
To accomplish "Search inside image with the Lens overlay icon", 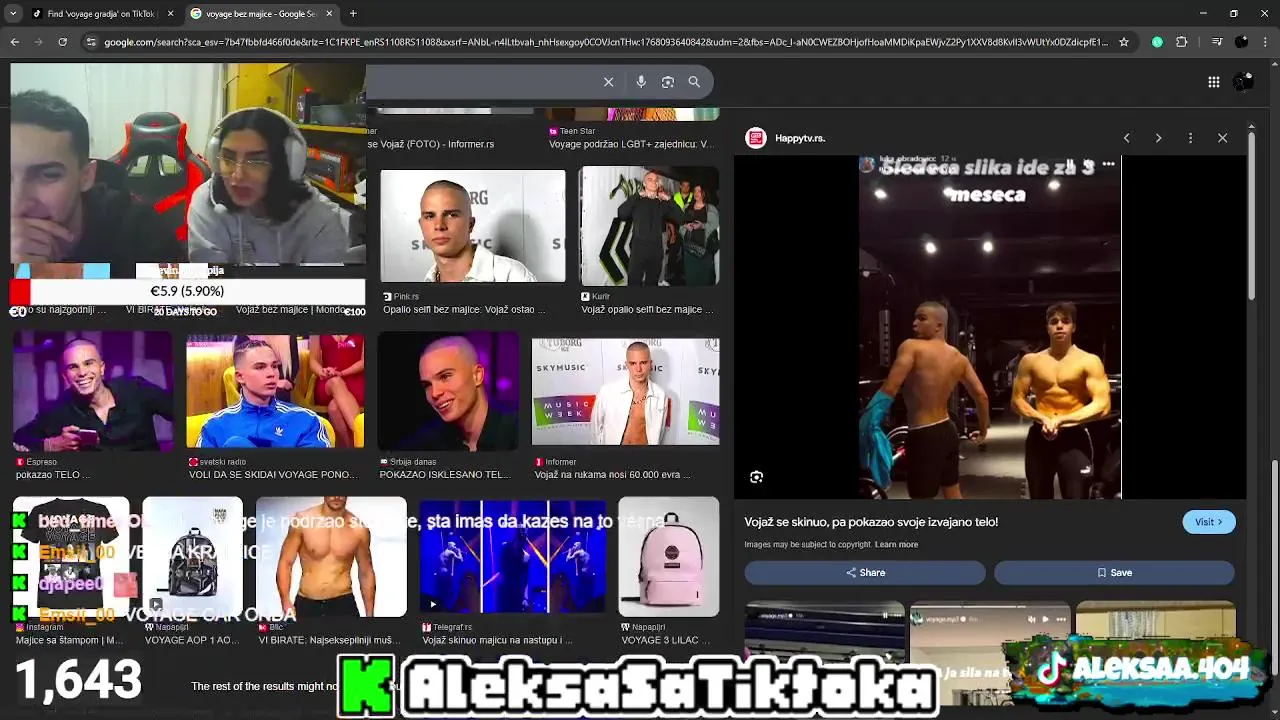I will (757, 477).
